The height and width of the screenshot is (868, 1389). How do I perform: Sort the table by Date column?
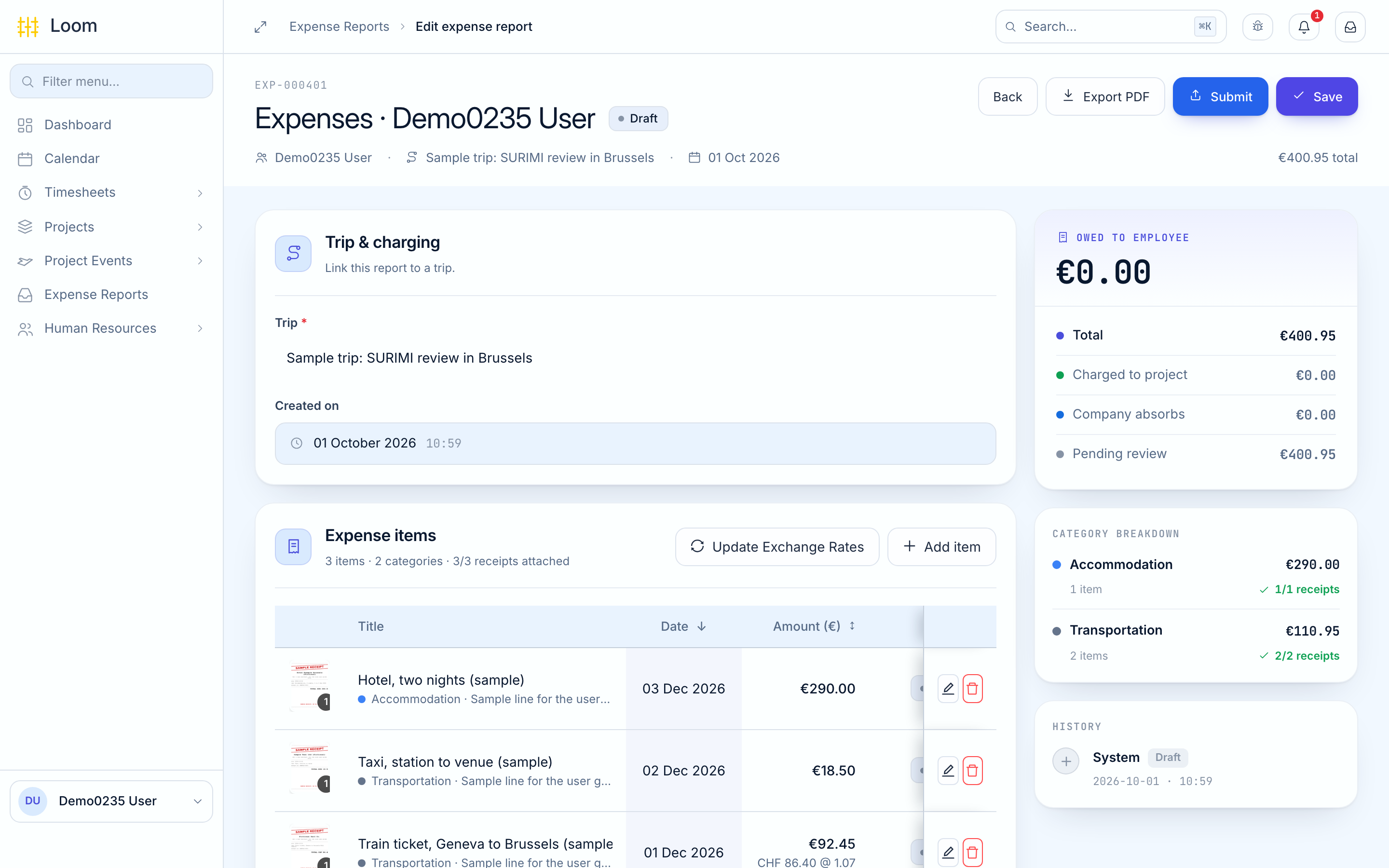(683, 626)
